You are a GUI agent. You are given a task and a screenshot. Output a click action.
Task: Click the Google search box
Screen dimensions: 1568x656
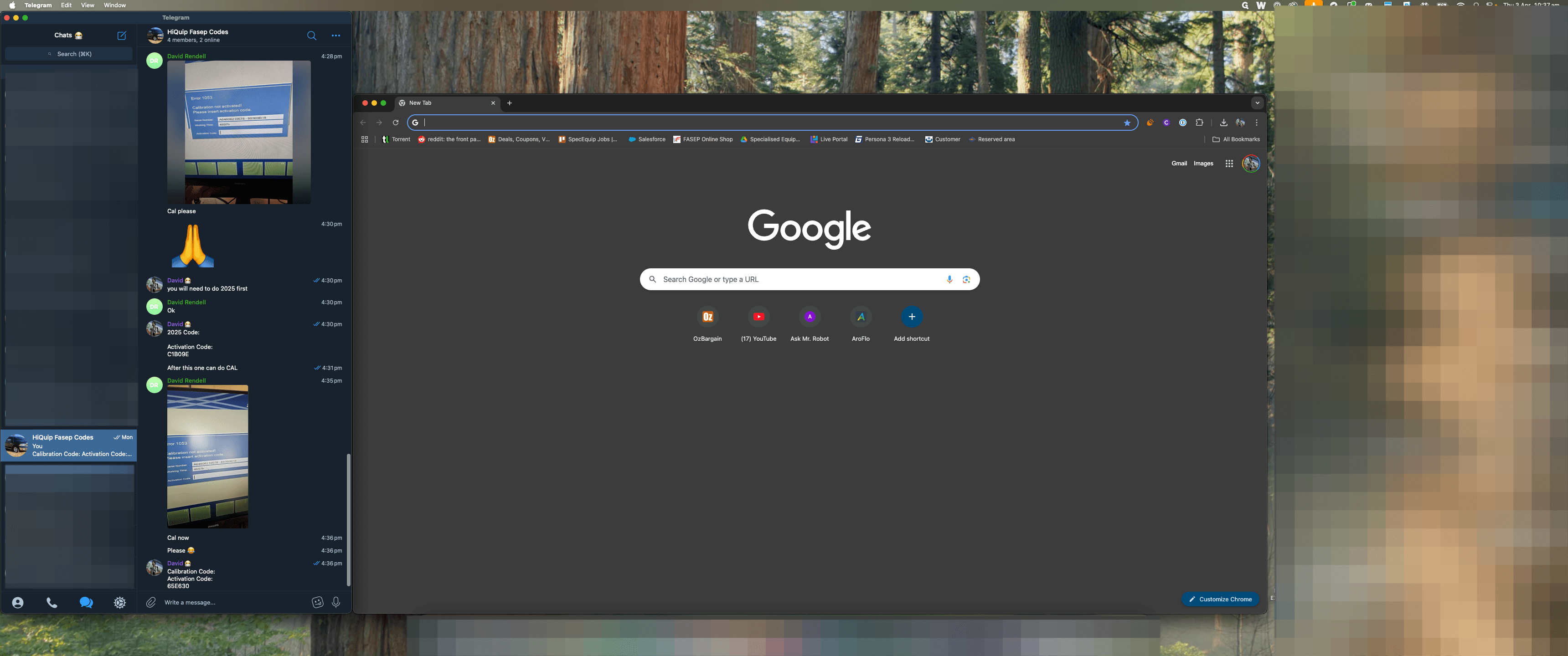[x=810, y=279]
